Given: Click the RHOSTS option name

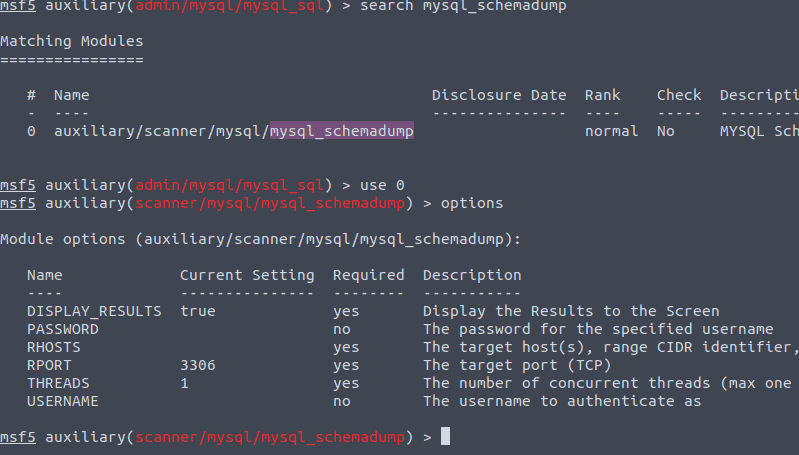Looking at the screenshot, I should coord(54,347).
